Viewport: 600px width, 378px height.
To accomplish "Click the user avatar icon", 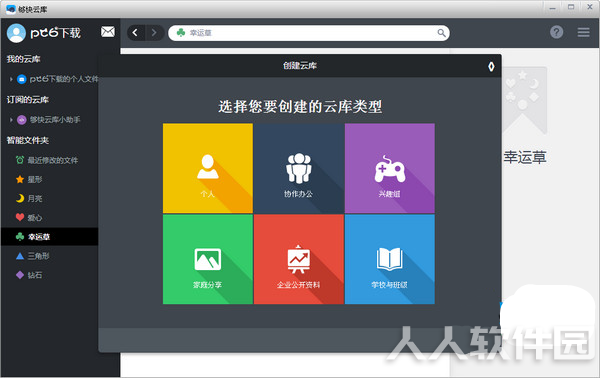I will pyautogui.click(x=16, y=33).
